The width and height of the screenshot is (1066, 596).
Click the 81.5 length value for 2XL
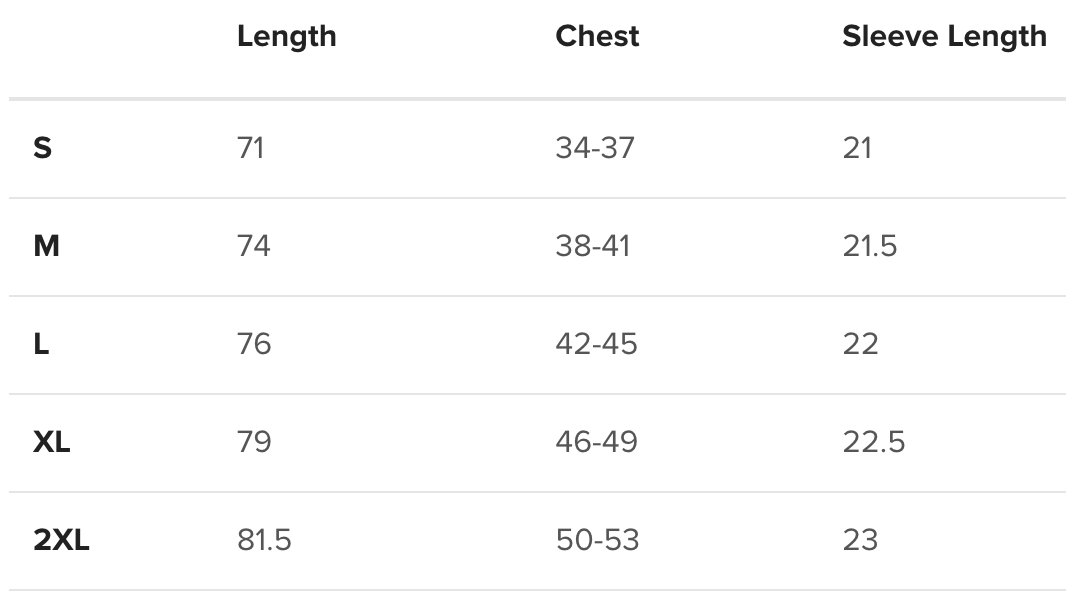[264, 540]
